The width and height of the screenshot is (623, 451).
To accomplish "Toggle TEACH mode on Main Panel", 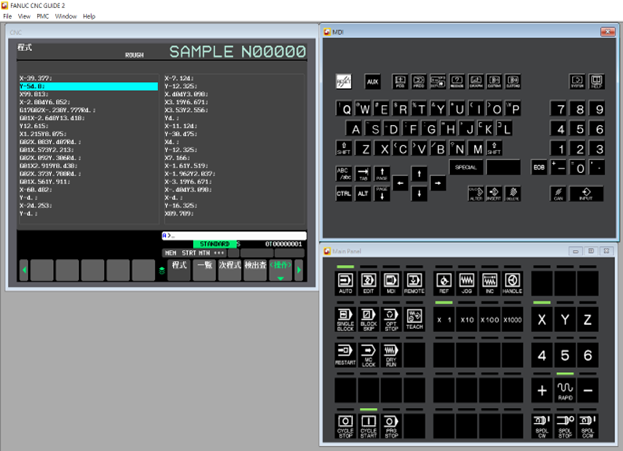I will point(414,319).
